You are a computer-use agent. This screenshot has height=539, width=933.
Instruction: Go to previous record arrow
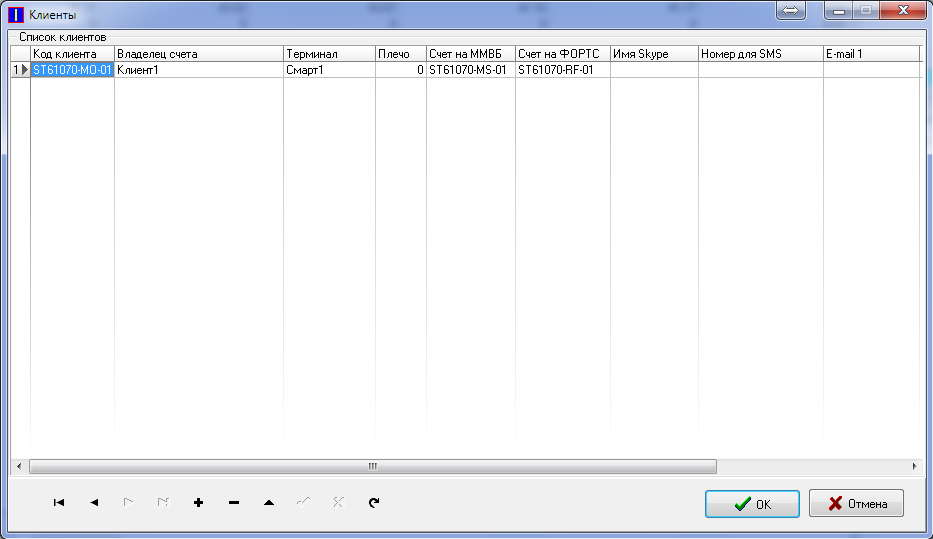click(x=94, y=503)
